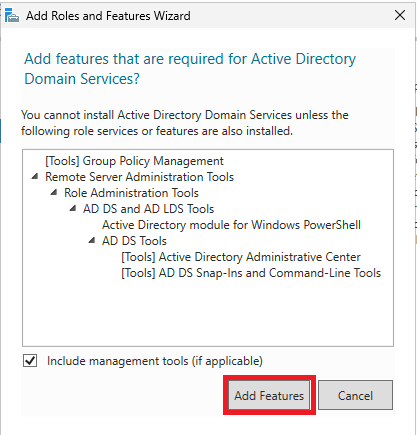The height and width of the screenshot is (435, 417).
Task: Cancel the add features dialog
Action: tap(355, 395)
